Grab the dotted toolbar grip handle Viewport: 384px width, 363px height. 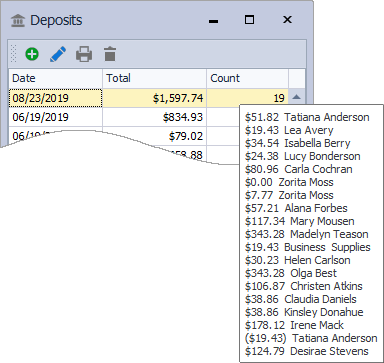click(x=13, y=54)
